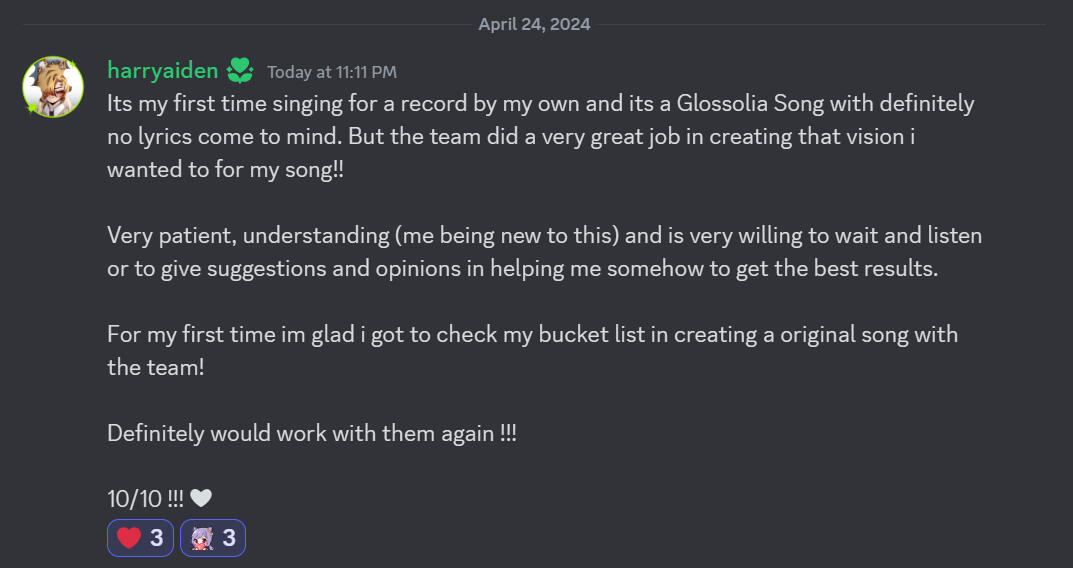Click the line starting "Very patient, understanding"
1073x568 pixels.
click(x=544, y=236)
